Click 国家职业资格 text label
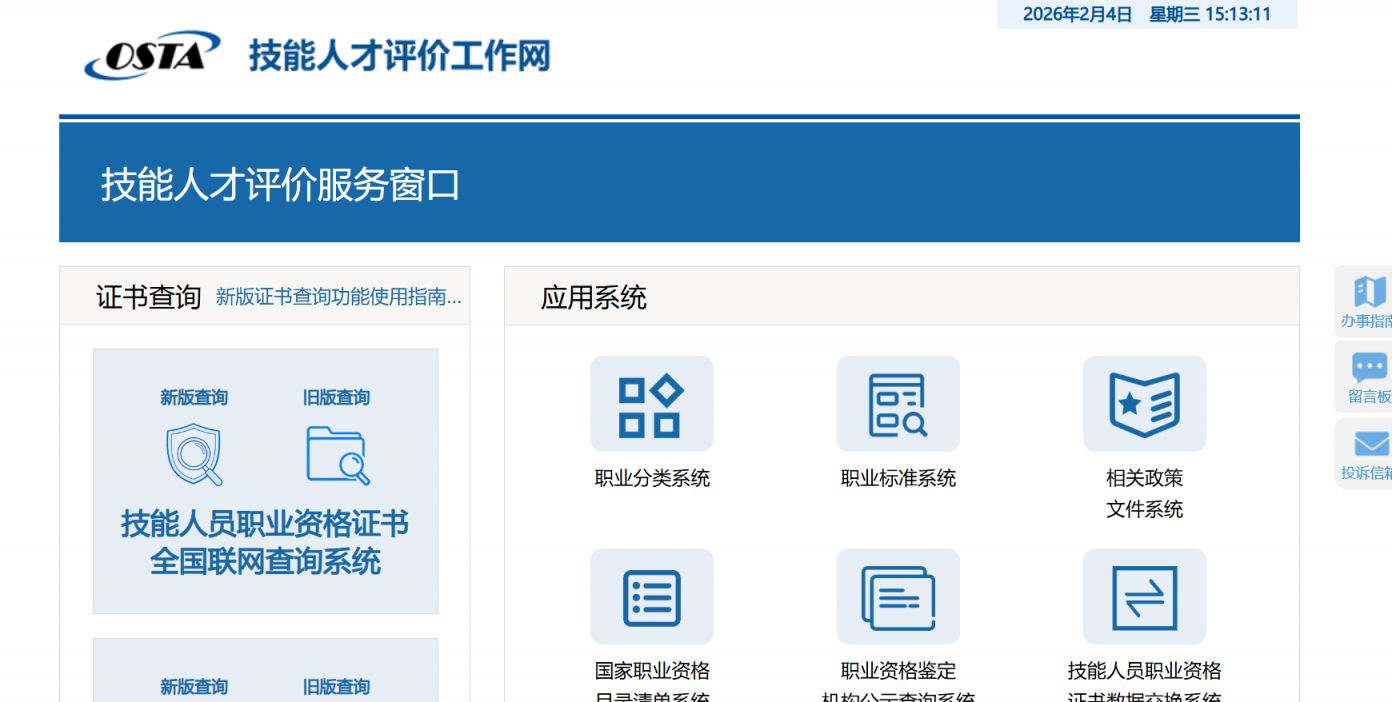The height and width of the screenshot is (702, 1392). click(x=652, y=670)
